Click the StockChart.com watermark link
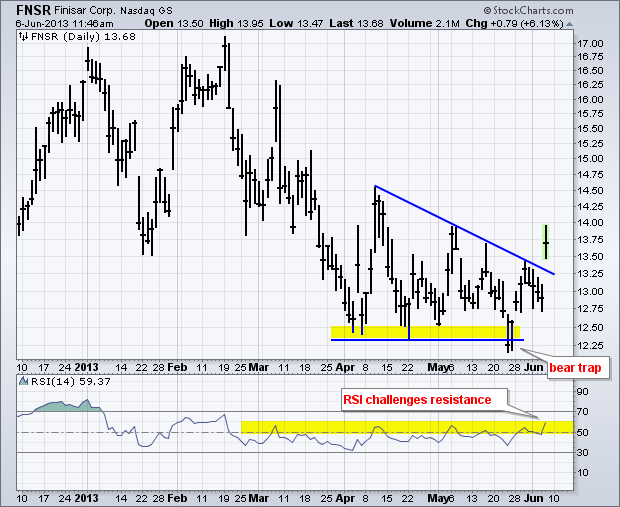The height and width of the screenshot is (507, 620). coord(528,10)
